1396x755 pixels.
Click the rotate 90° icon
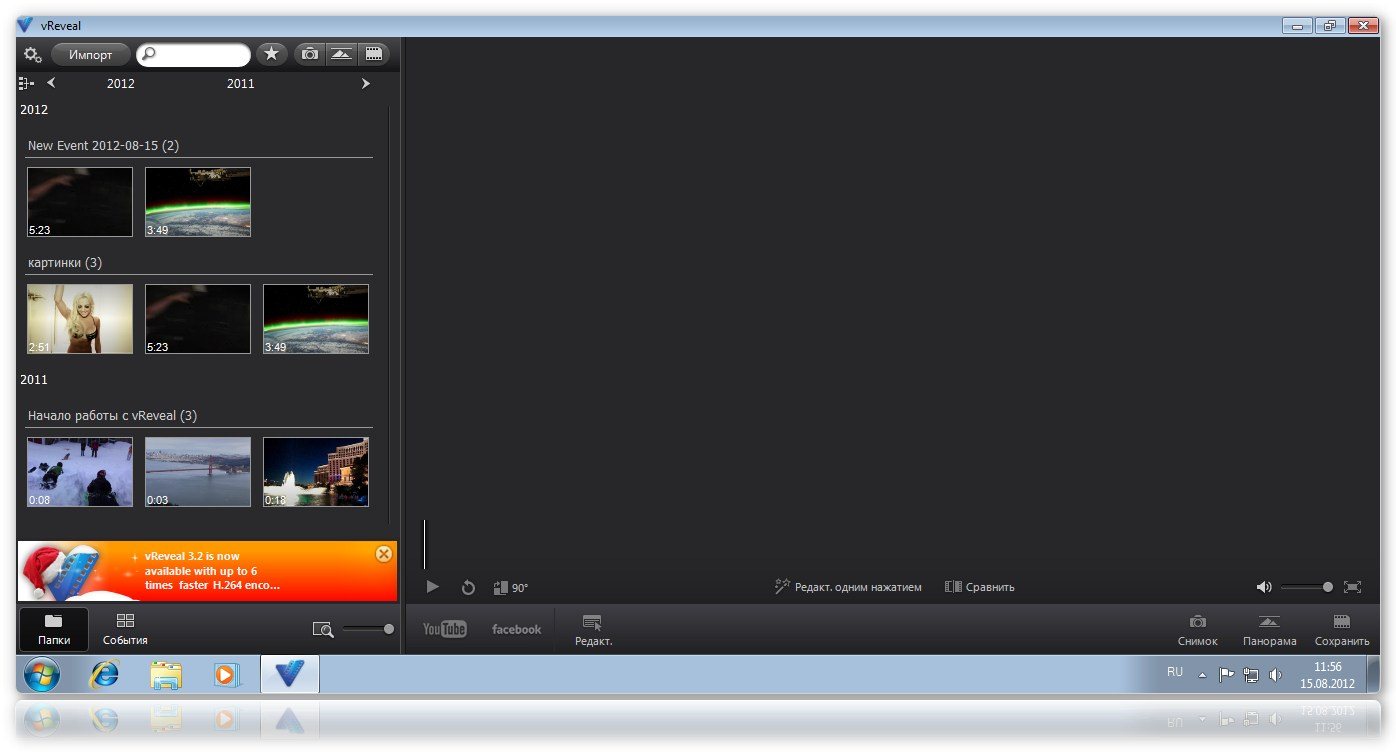tap(510, 588)
